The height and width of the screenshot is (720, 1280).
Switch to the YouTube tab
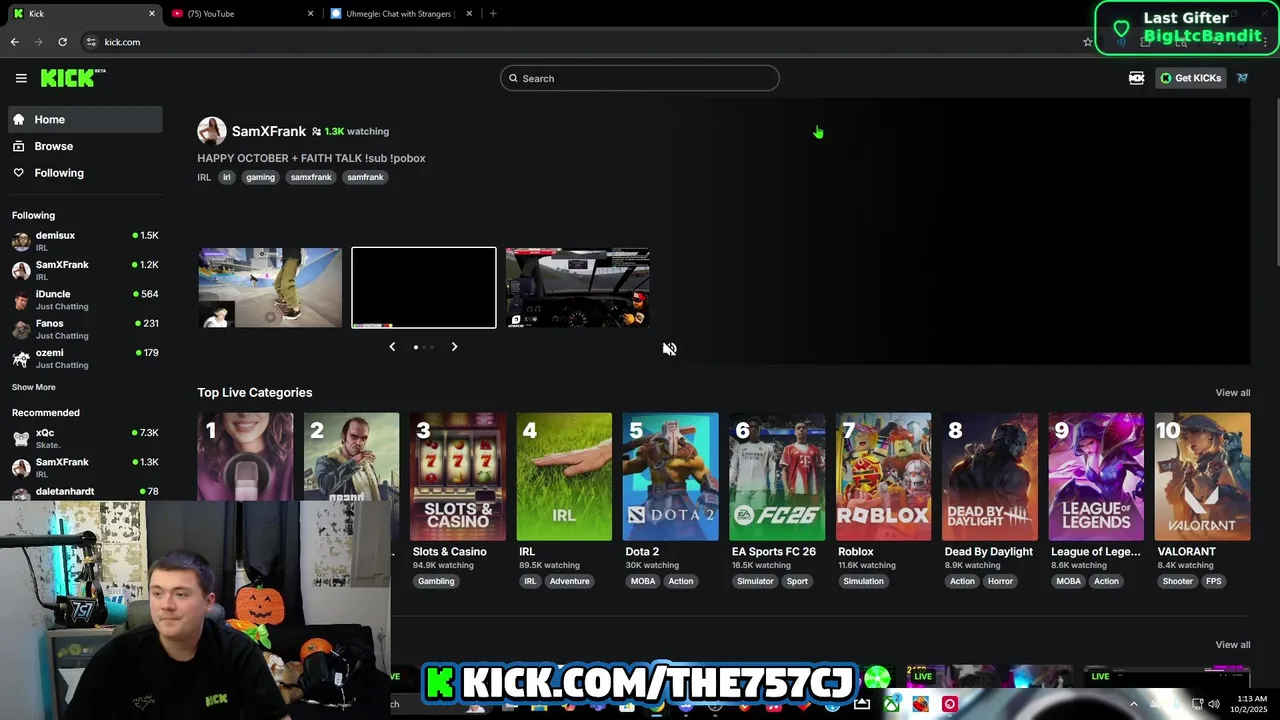click(x=241, y=14)
